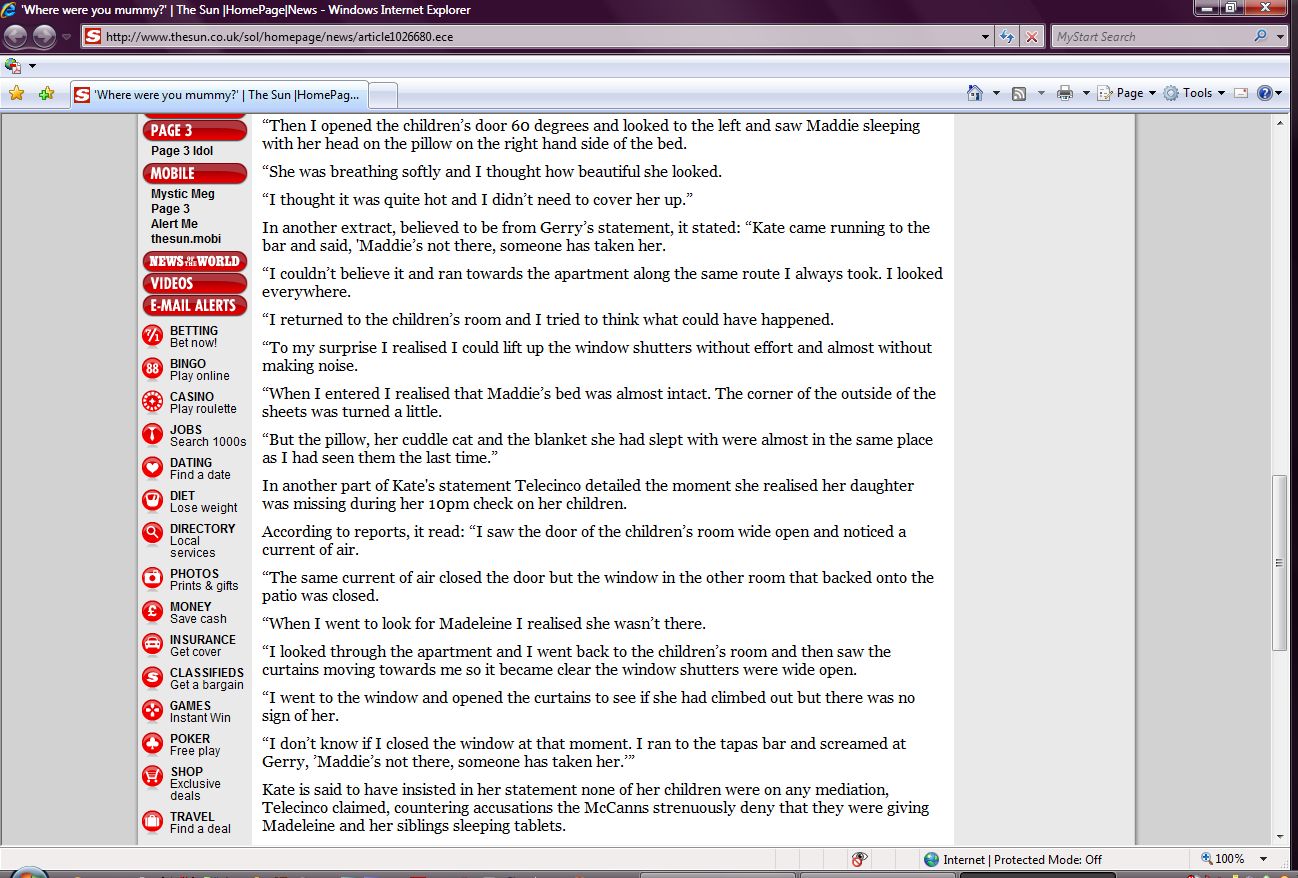Click the Mystic Meg sidebar link
This screenshot has width=1298, height=878.
183,194
